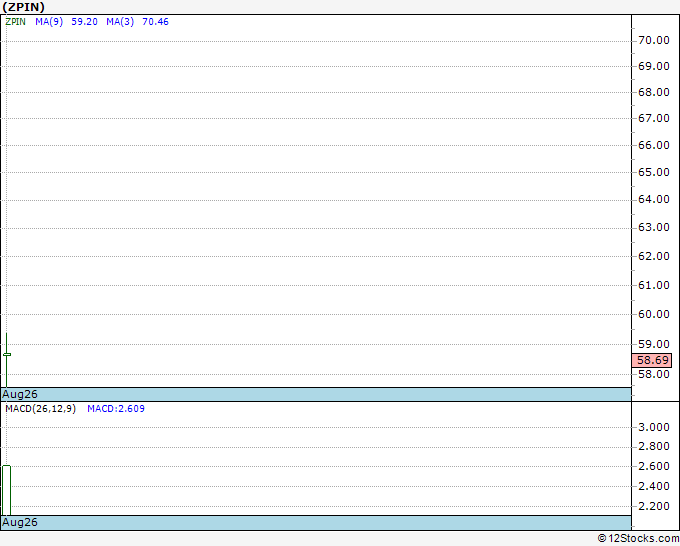This screenshot has height=546, width=680.
Task: Click the 61.00 price axis label
Action: click(x=654, y=285)
